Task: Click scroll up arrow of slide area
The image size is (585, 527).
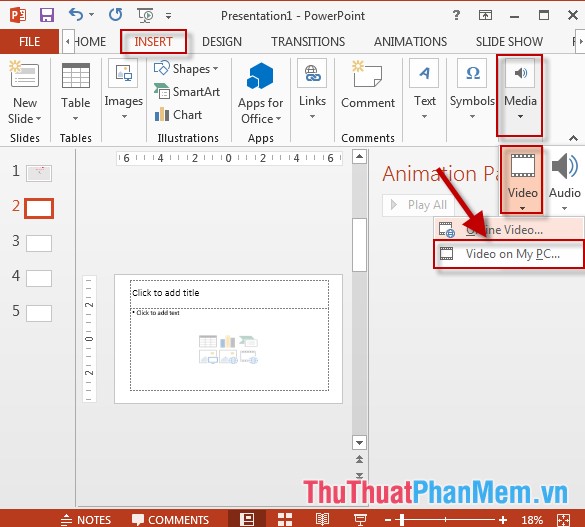Action: 359,156
